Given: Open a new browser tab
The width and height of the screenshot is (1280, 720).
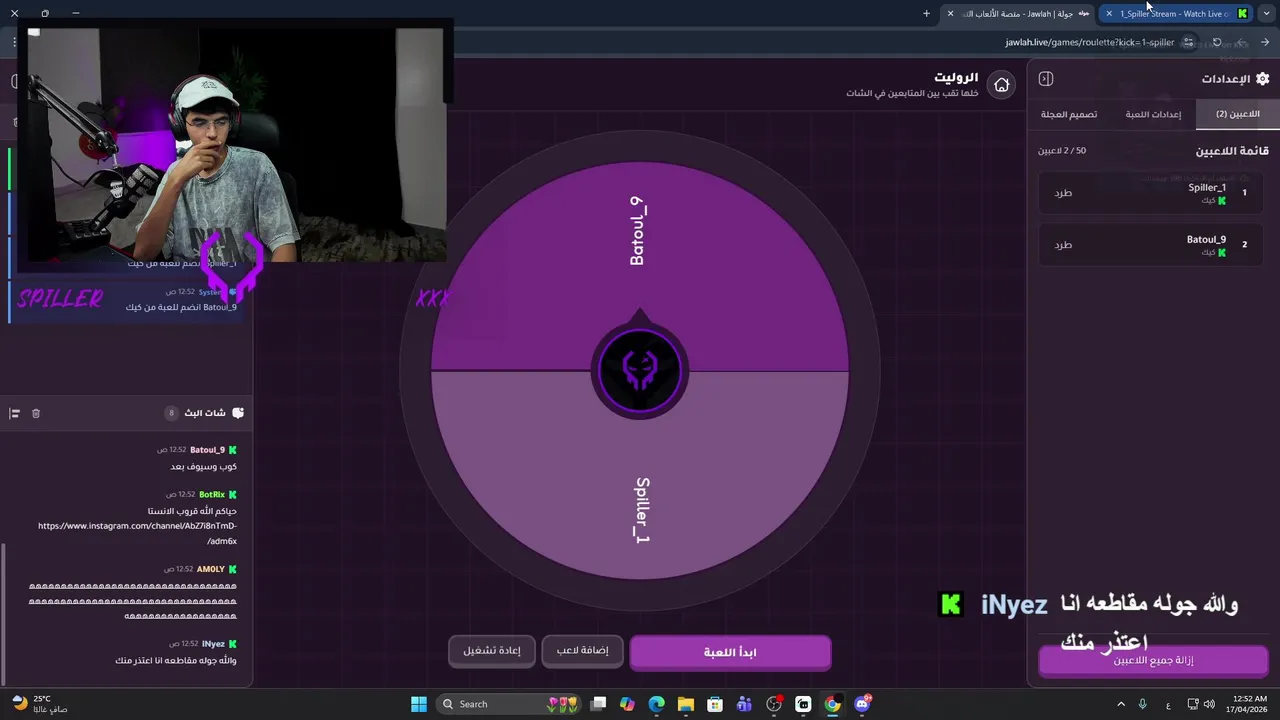Looking at the screenshot, I should coord(926,14).
